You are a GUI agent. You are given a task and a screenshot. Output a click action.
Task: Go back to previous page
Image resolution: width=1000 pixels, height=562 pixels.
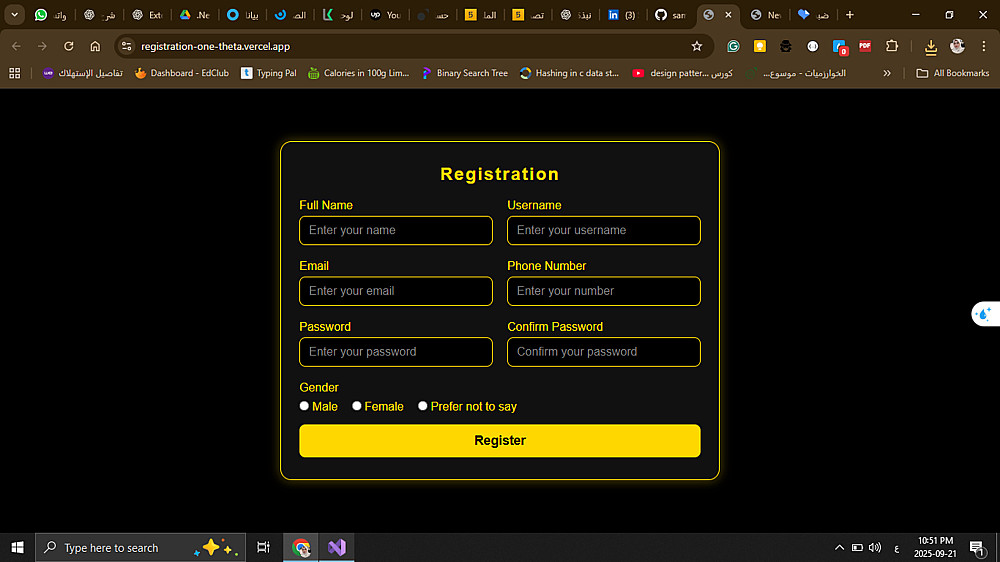click(16, 46)
